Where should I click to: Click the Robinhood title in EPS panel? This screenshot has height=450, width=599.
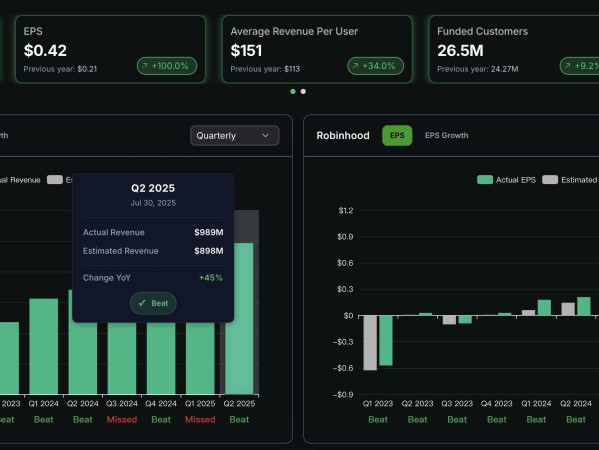tap(343, 136)
